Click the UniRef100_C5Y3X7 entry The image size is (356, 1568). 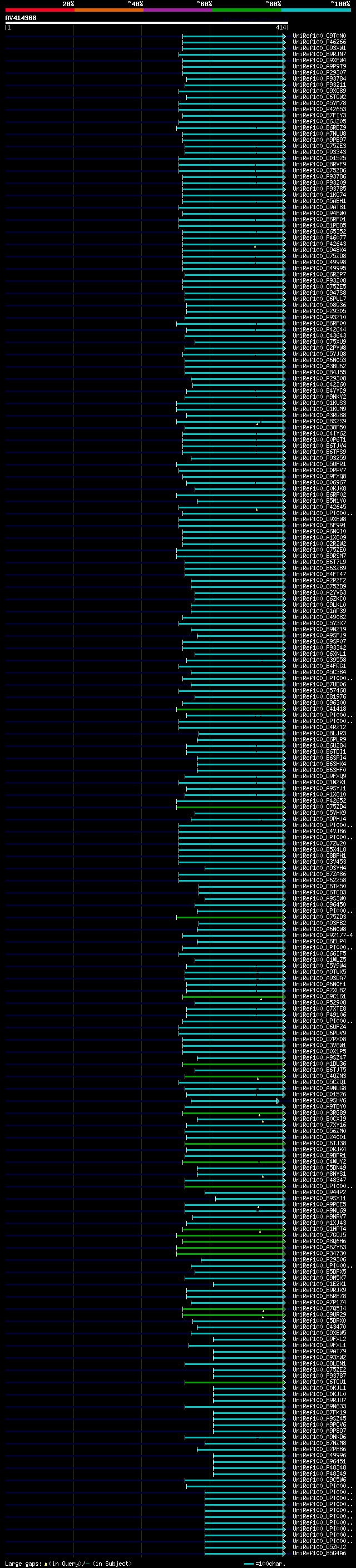[319, 624]
